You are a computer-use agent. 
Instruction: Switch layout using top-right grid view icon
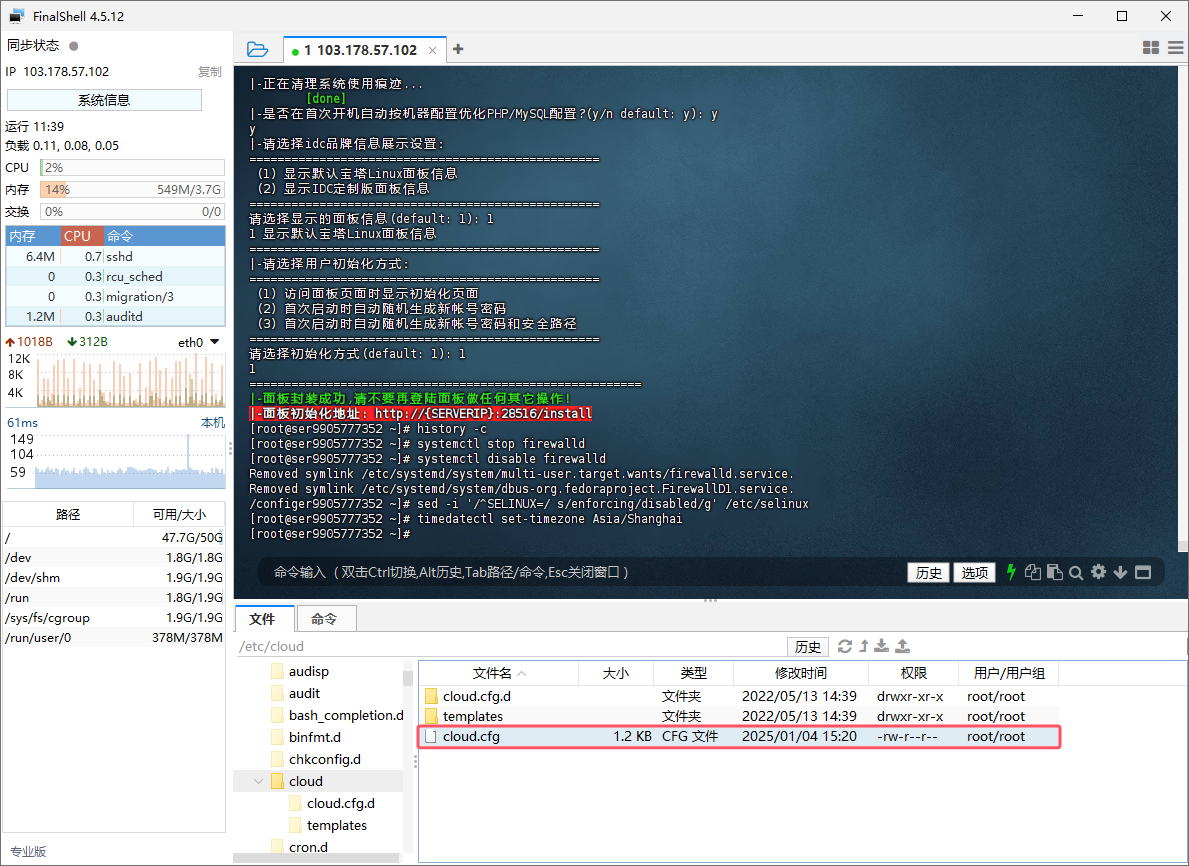pos(1150,48)
